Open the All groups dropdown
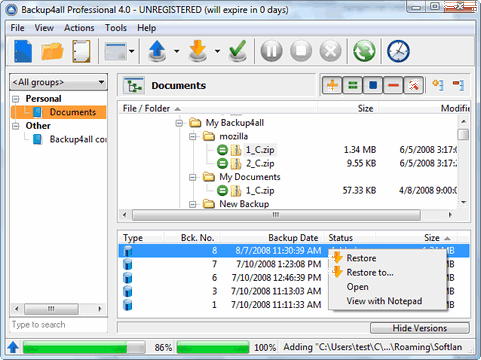Image resolution: width=481 pixels, height=360 pixels. pos(59,82)
